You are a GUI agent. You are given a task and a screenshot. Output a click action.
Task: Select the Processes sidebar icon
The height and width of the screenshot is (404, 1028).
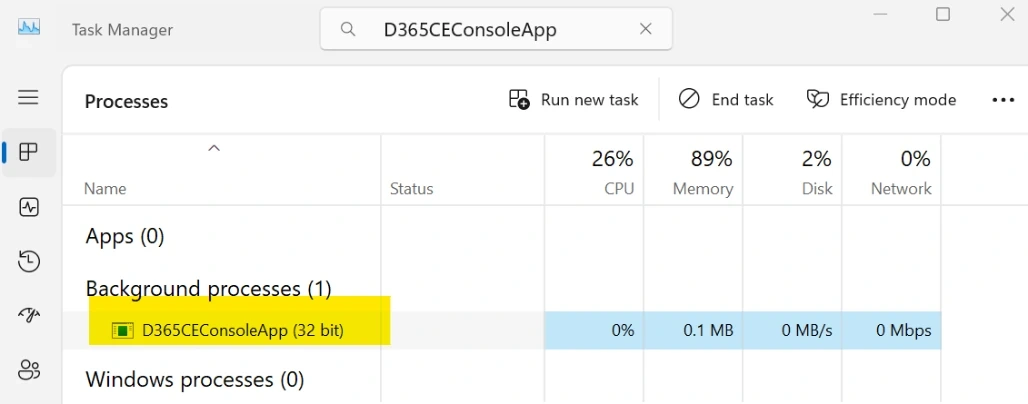pyautogui.click(x=29, y=152)
